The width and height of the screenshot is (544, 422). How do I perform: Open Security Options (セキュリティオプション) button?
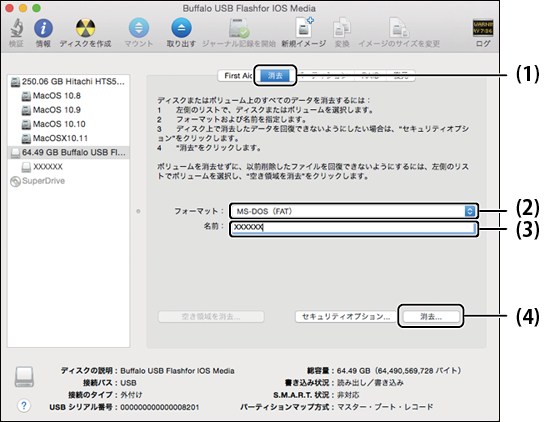(346, 316)
